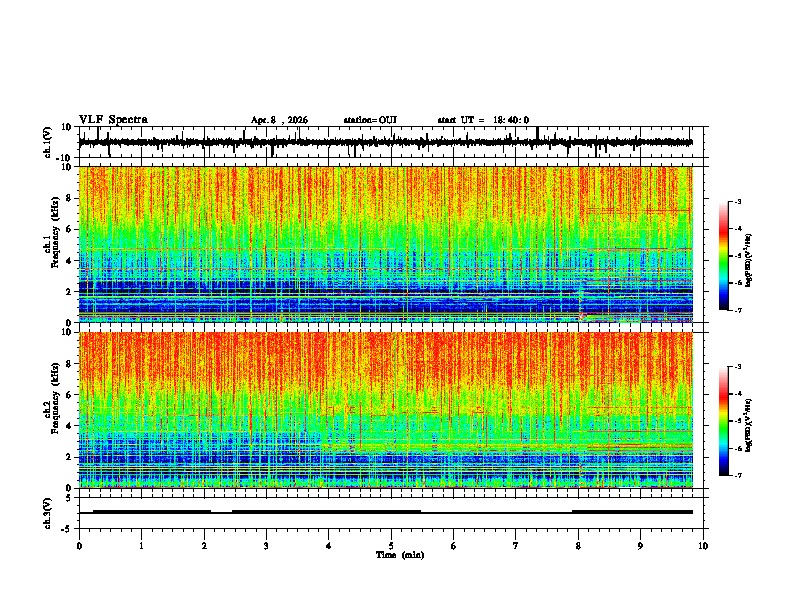
Task: Click time-axis tick label "10"
Action: (703, 546)
